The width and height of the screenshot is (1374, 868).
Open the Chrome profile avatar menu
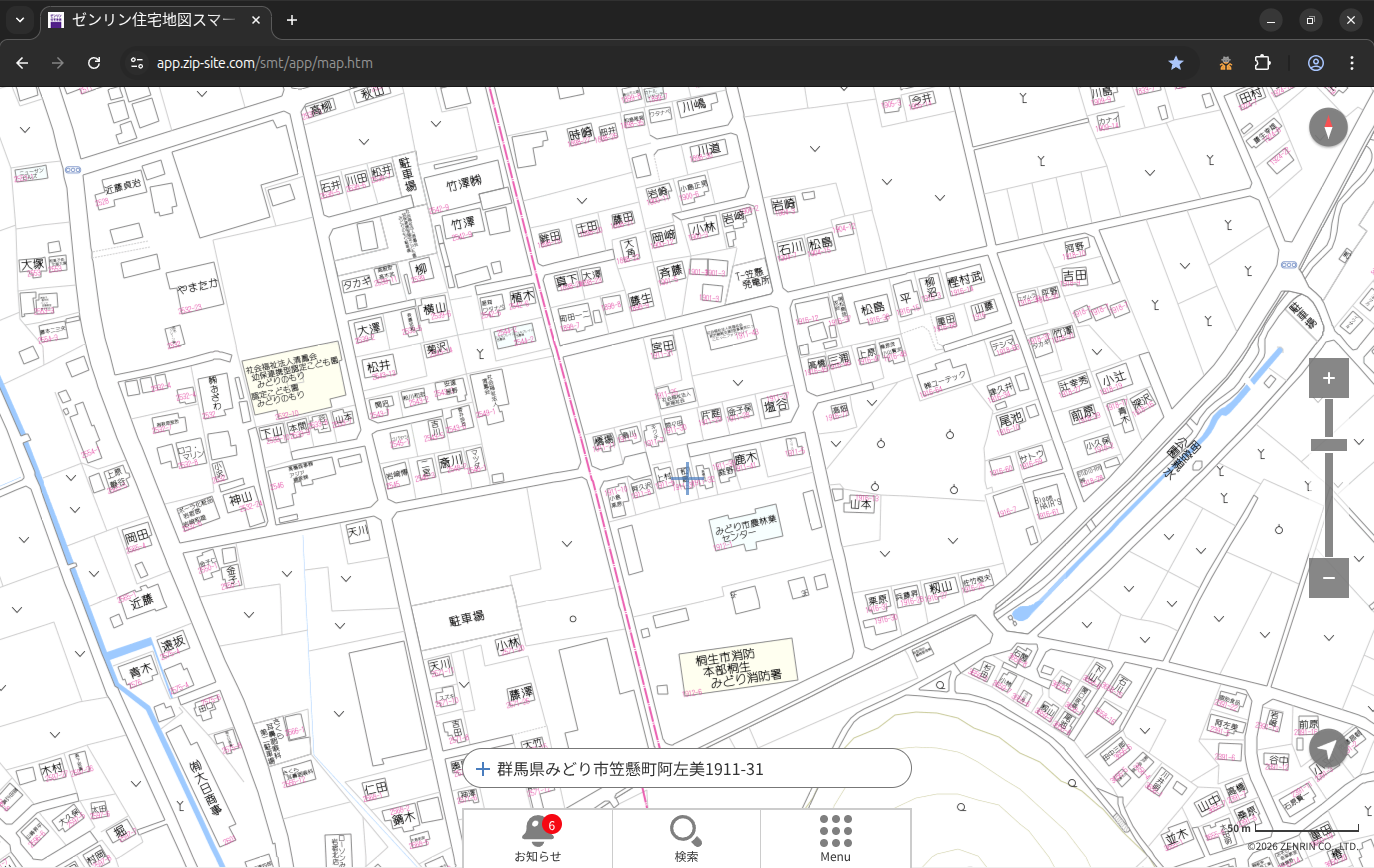click(1315, 63)
